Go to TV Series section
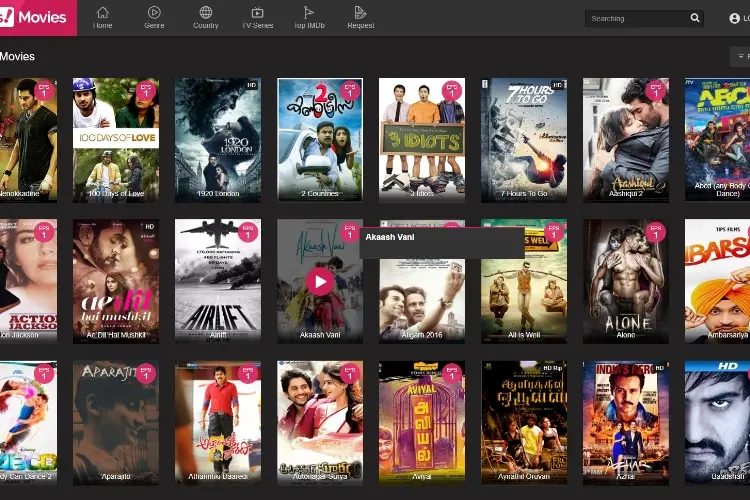Screen dimensions: 750x500 [x=257, y=18]
